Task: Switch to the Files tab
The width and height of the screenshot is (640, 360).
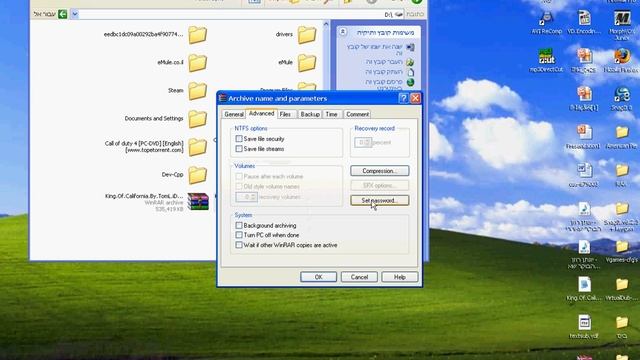Action: 285,114
